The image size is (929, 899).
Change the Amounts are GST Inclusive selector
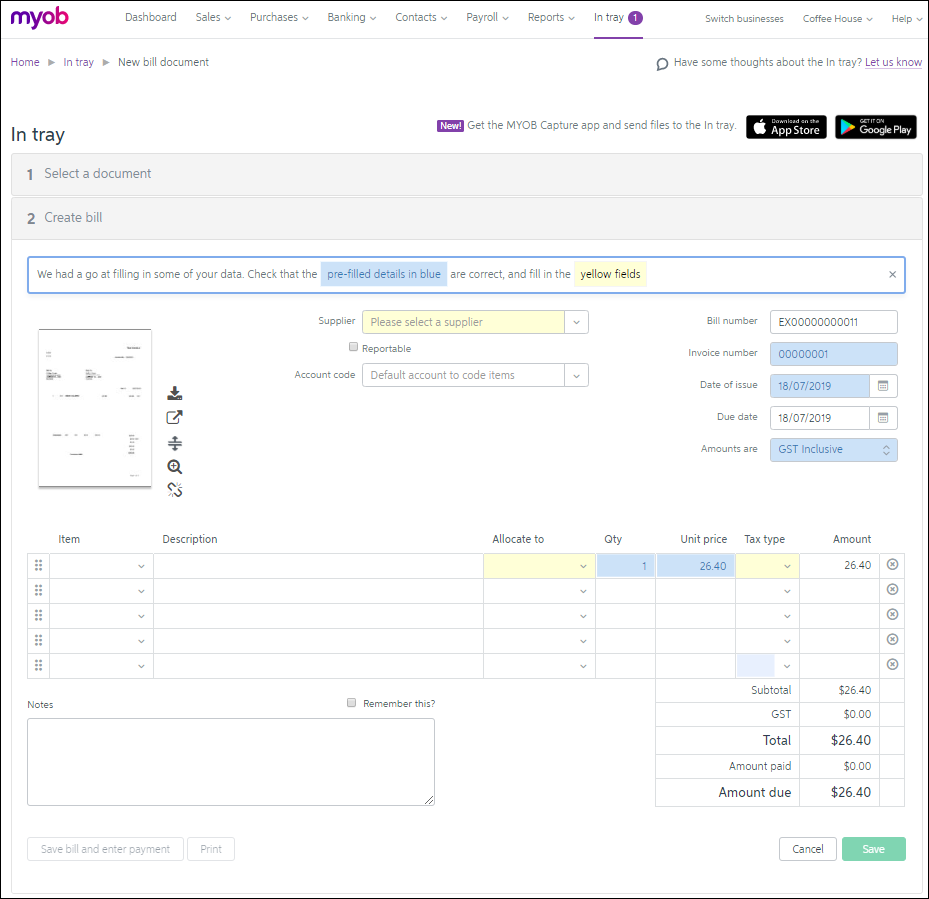(x=833, y=450)
